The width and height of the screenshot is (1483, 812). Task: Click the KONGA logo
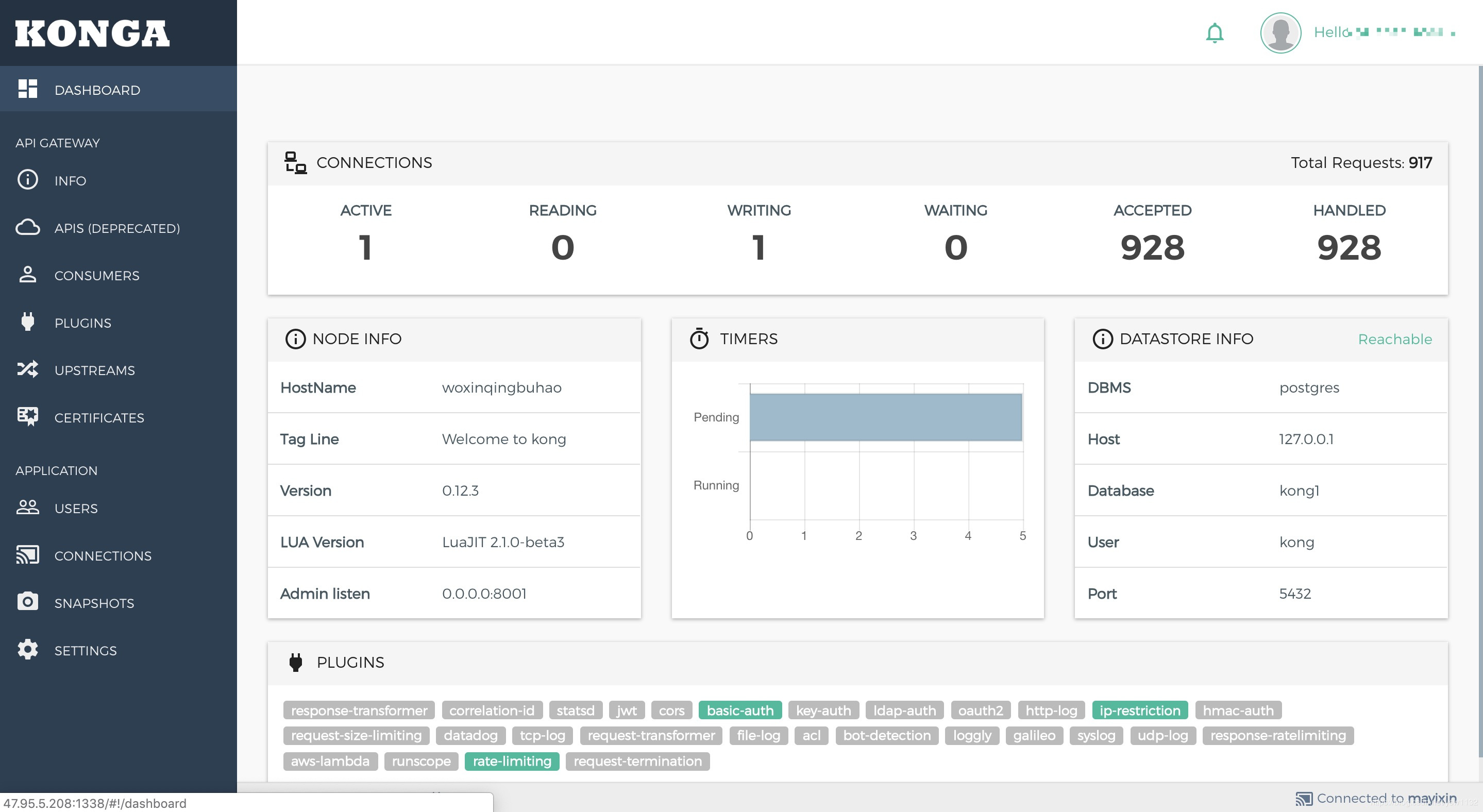[92, 33]
